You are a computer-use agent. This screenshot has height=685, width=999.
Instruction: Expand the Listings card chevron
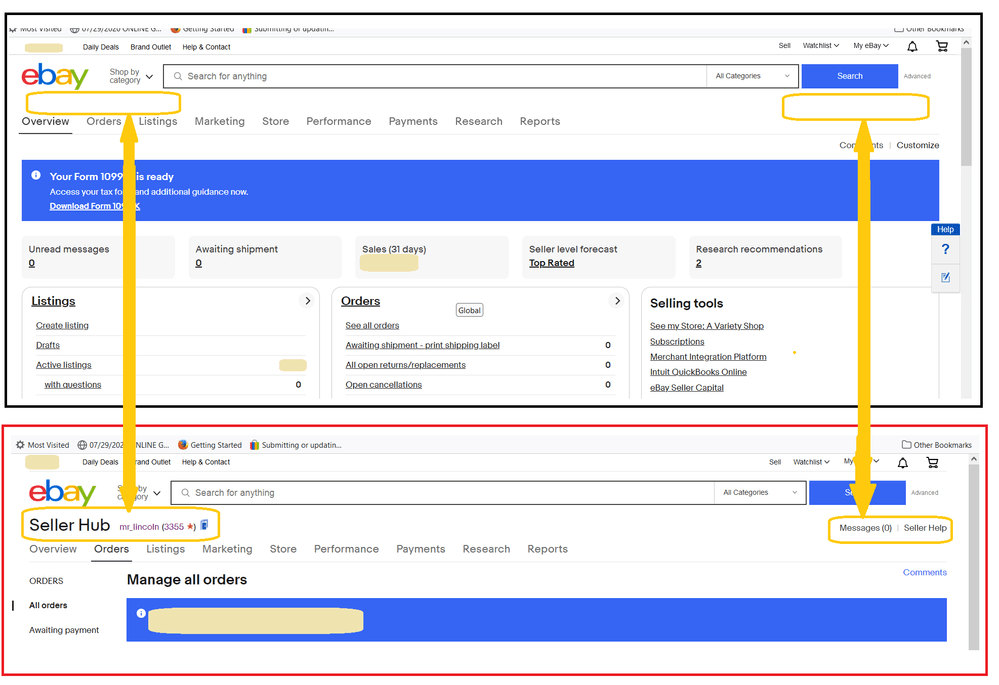308,301
